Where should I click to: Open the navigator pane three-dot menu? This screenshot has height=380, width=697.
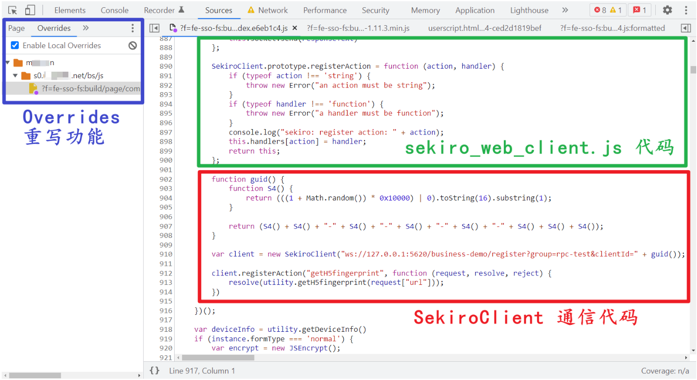(x=132, y=28)
